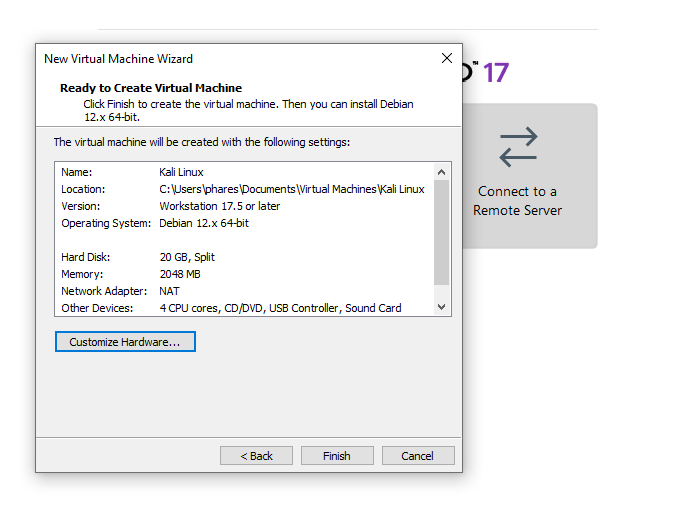Click the 'Ready to Create Virtual Machine' heading
677x514 pixels.
click(x=151, y=88)
